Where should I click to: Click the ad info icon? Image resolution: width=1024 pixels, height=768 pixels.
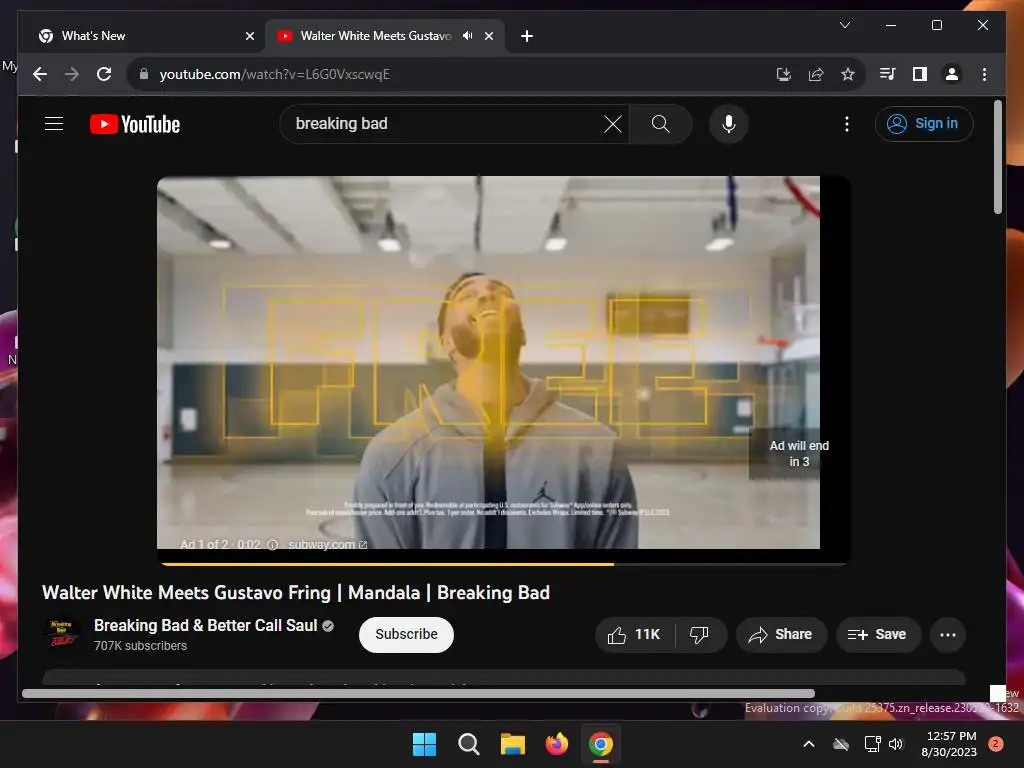click(273, 545)
